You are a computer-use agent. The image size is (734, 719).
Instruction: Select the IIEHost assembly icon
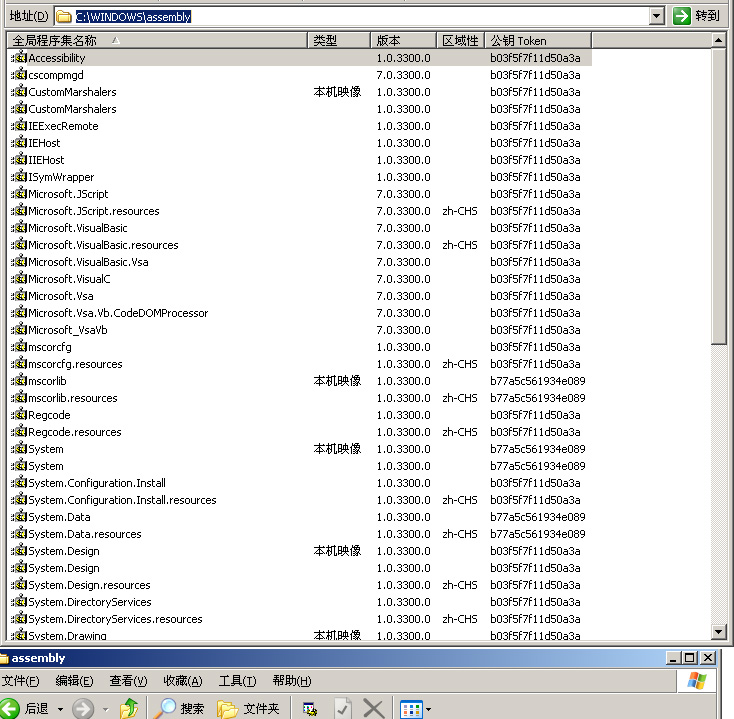[x=19, y=160]
